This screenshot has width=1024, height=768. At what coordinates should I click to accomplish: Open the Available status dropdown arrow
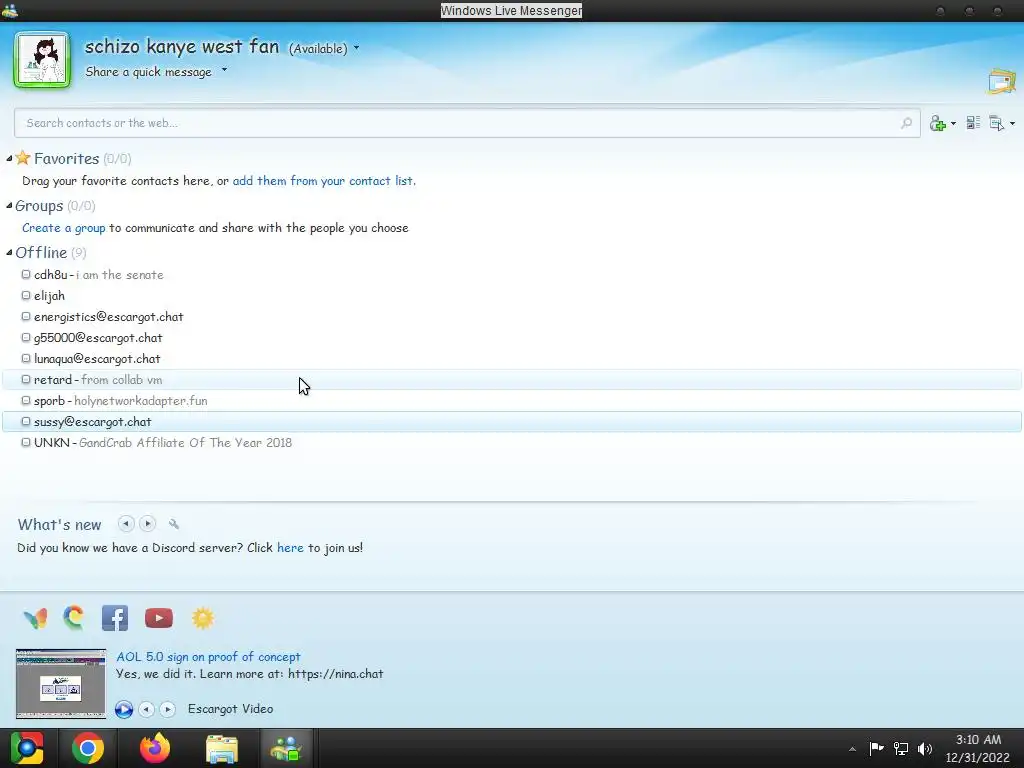click(357, 48)
